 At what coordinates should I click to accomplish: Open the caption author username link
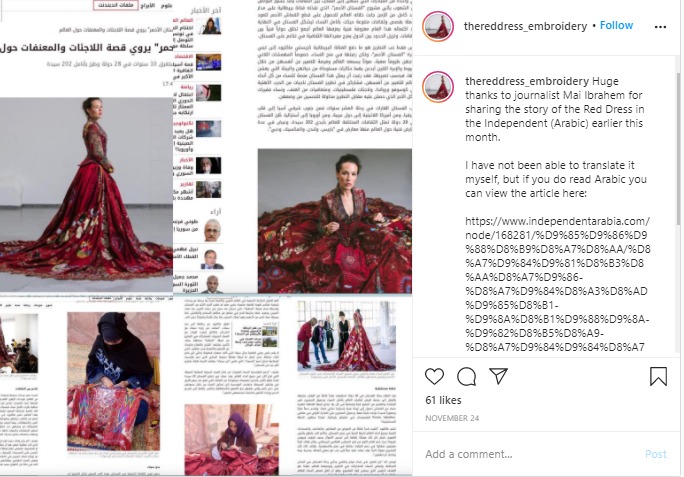click(527, 81)
